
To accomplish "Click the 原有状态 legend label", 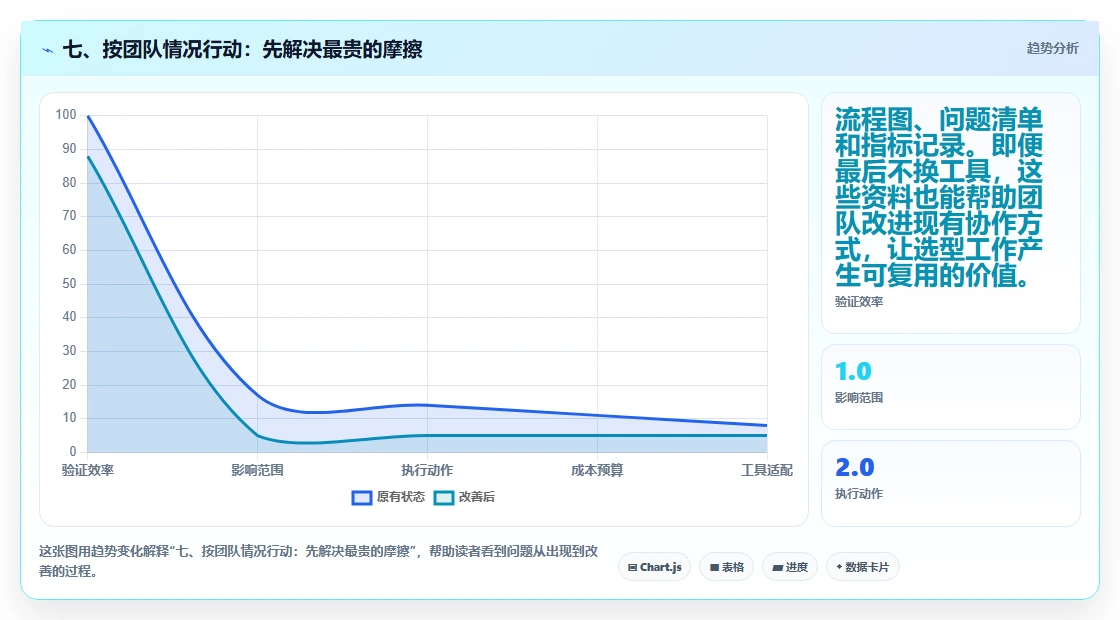I will tap(401, 497).
